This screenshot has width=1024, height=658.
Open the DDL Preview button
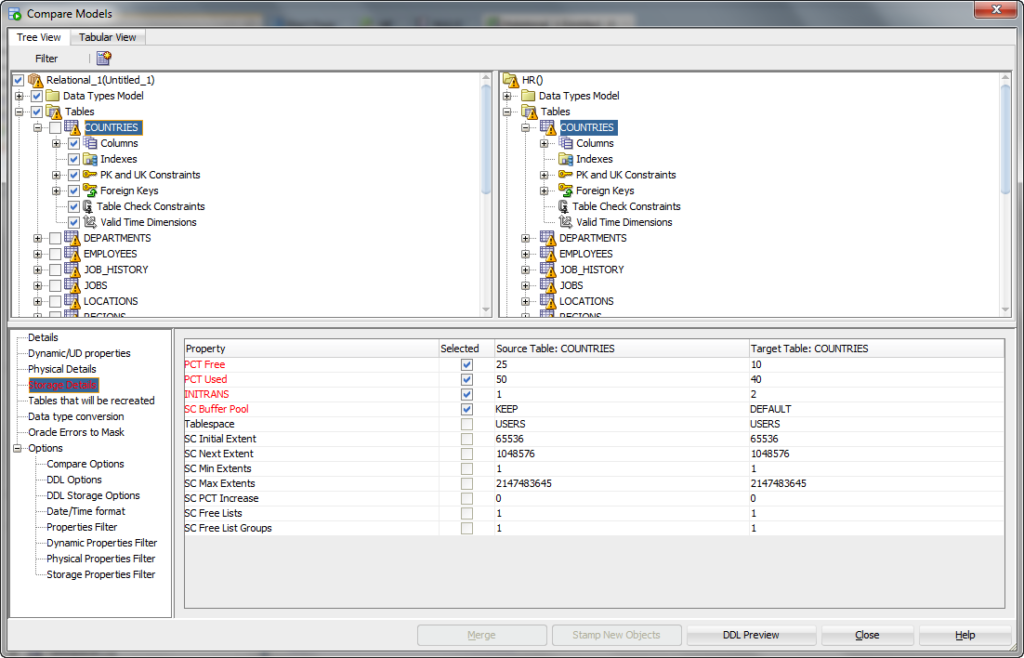(x=751, y=635)
